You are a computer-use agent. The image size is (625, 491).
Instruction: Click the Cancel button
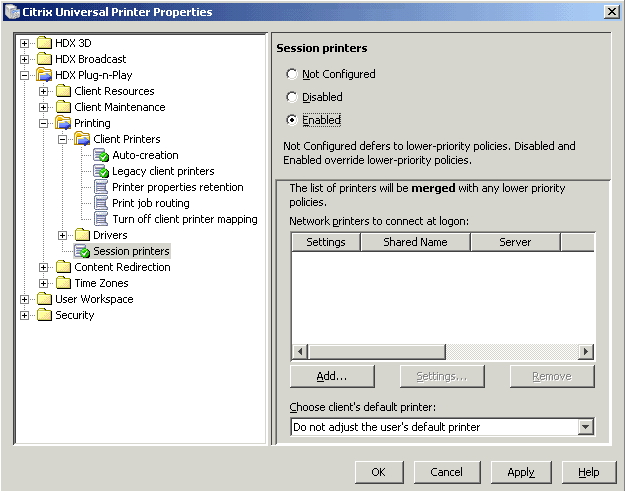(x=447, y=472)
